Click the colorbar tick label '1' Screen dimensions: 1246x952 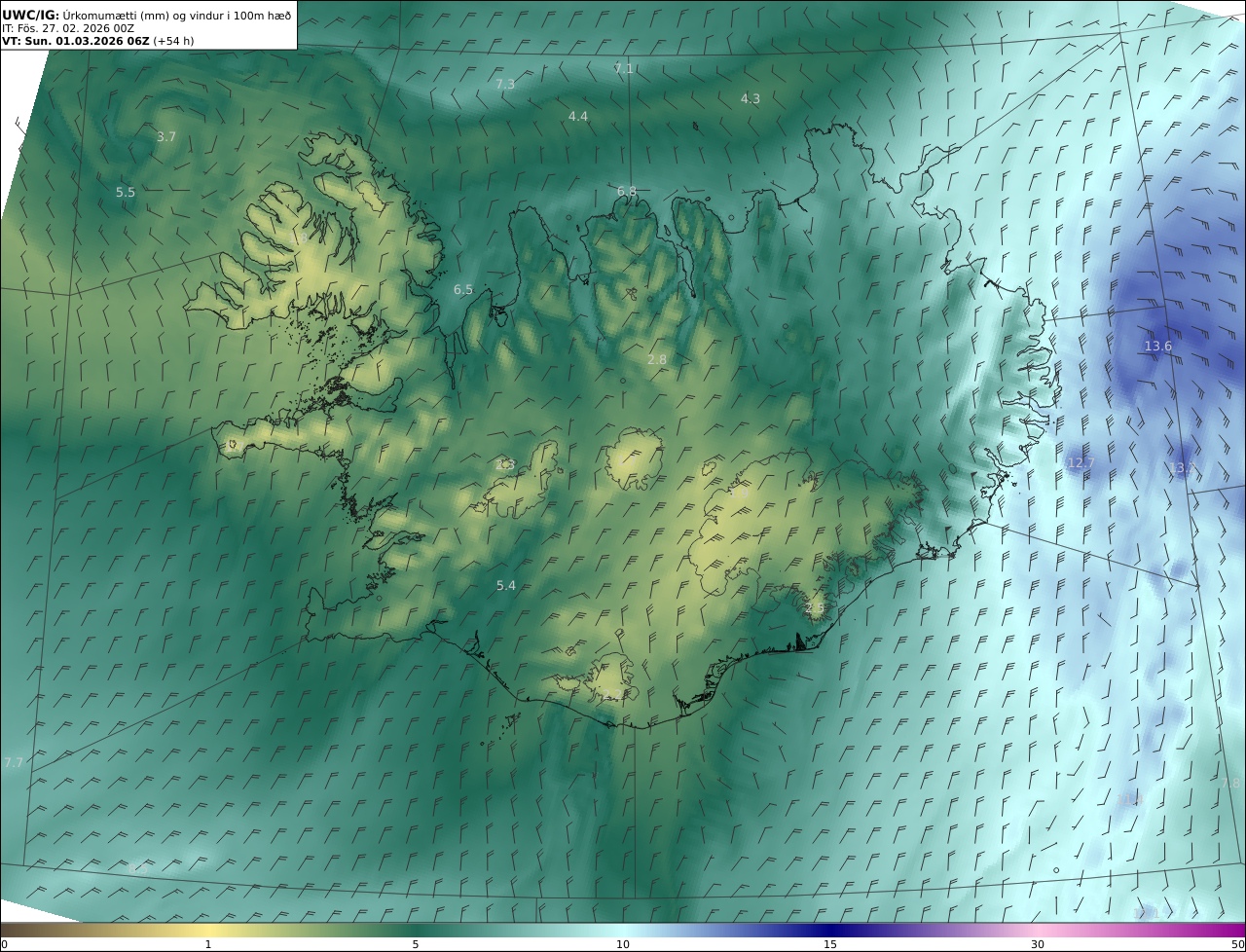[x=208, y=944]
